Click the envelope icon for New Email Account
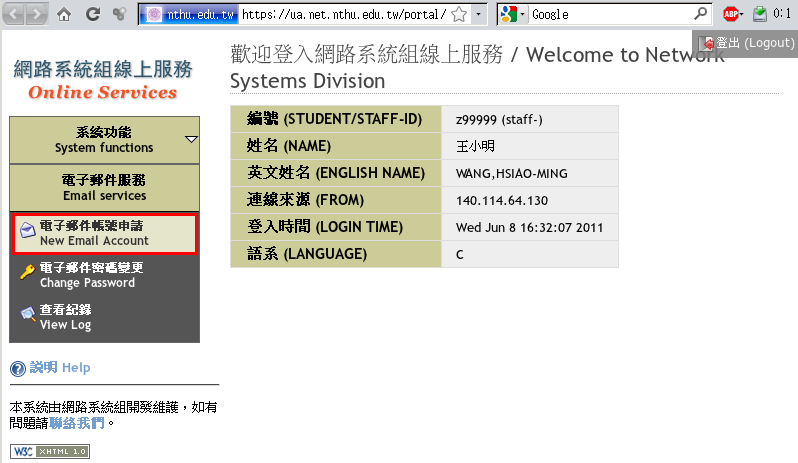The height and width of the screenshot is (463, 798). (27, 232)
